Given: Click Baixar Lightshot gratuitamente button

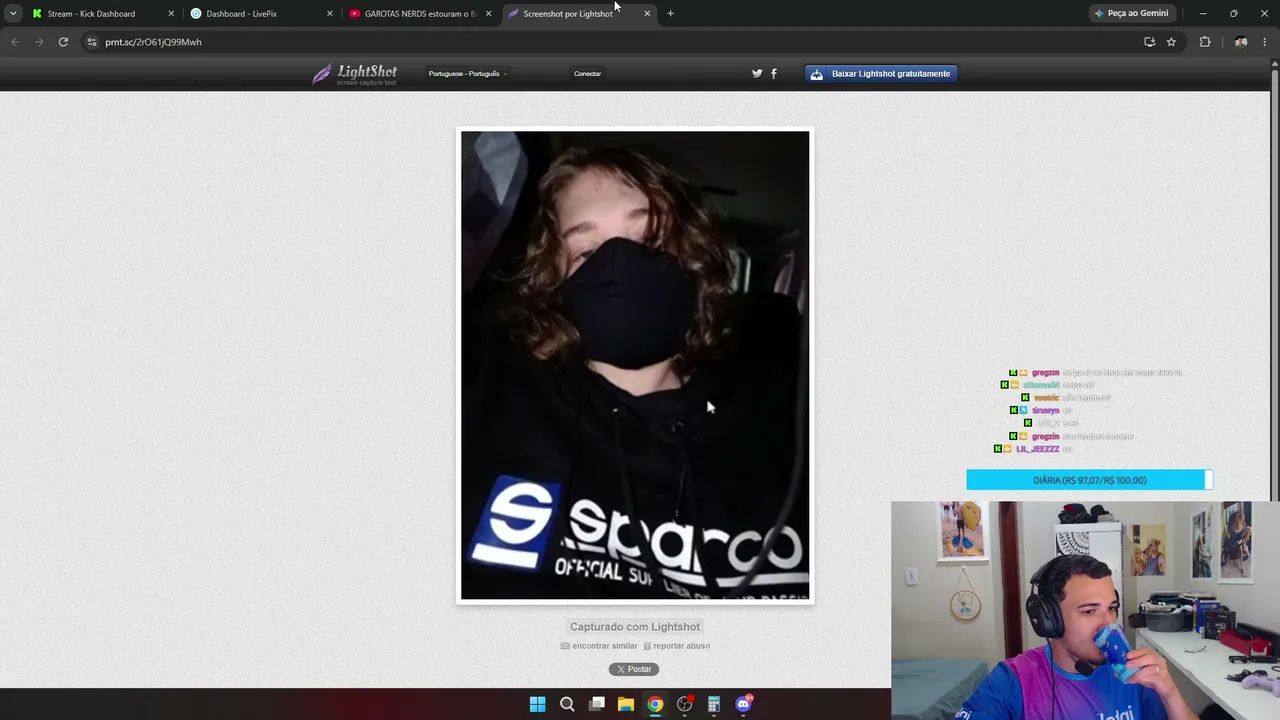Looking at the screenshot, I should click(881, 74).
